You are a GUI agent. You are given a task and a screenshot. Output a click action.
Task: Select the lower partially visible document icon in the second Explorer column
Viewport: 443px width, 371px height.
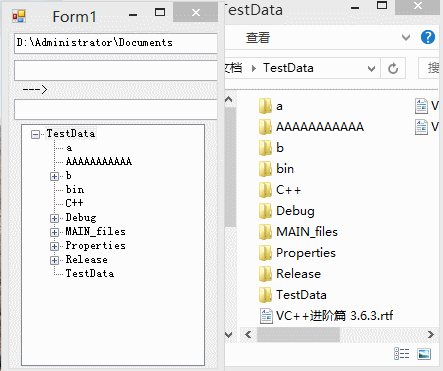pyautogui.click(x=421, y=127)
